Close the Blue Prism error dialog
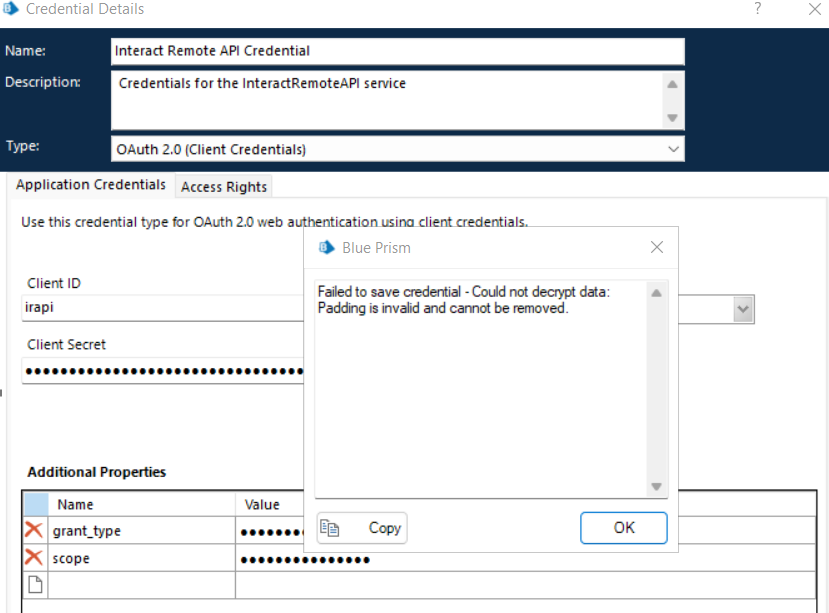 pyautogui.click(x=657, y=247)
